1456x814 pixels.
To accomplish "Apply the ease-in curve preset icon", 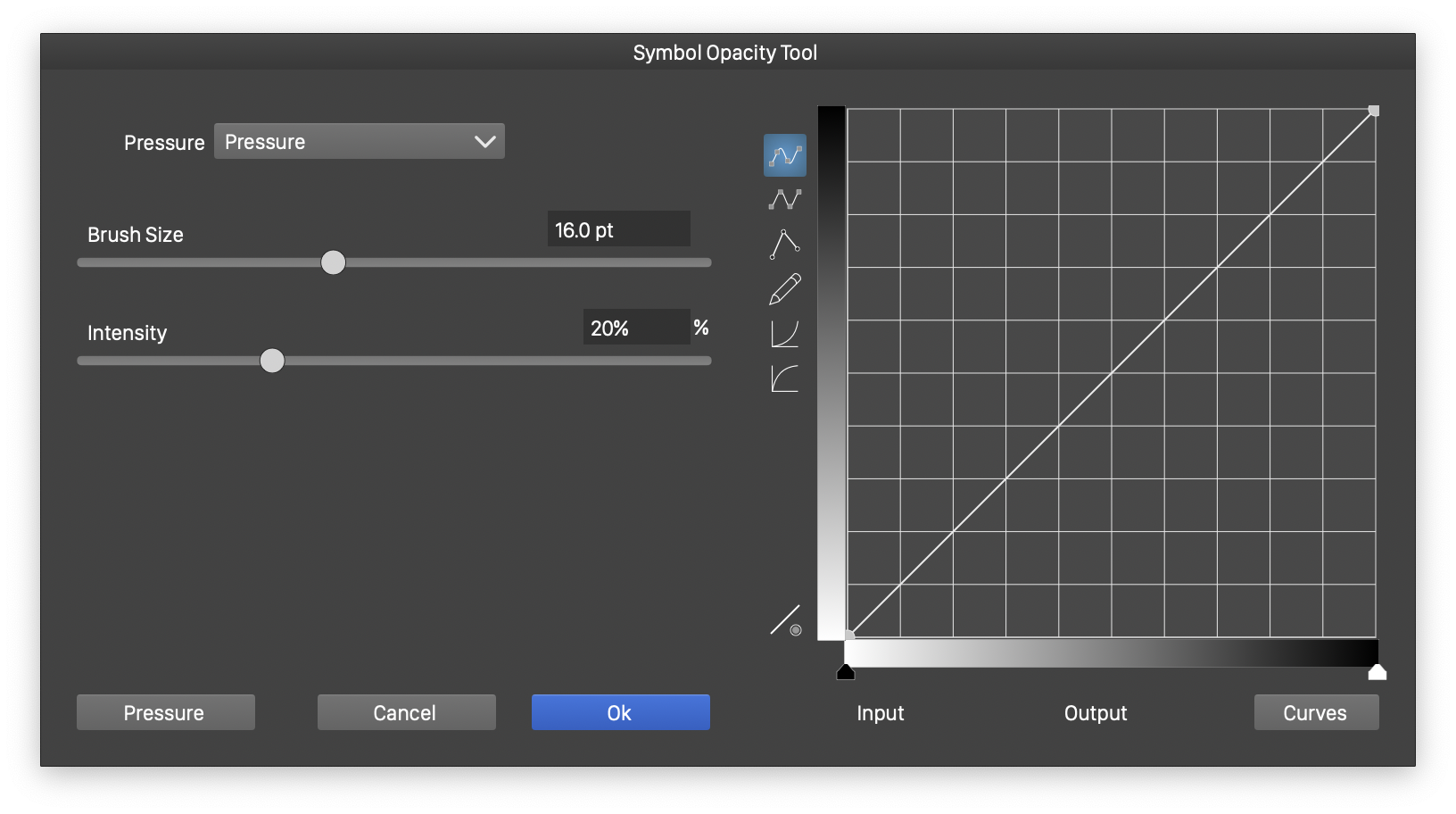I will (x=785, y=334).
